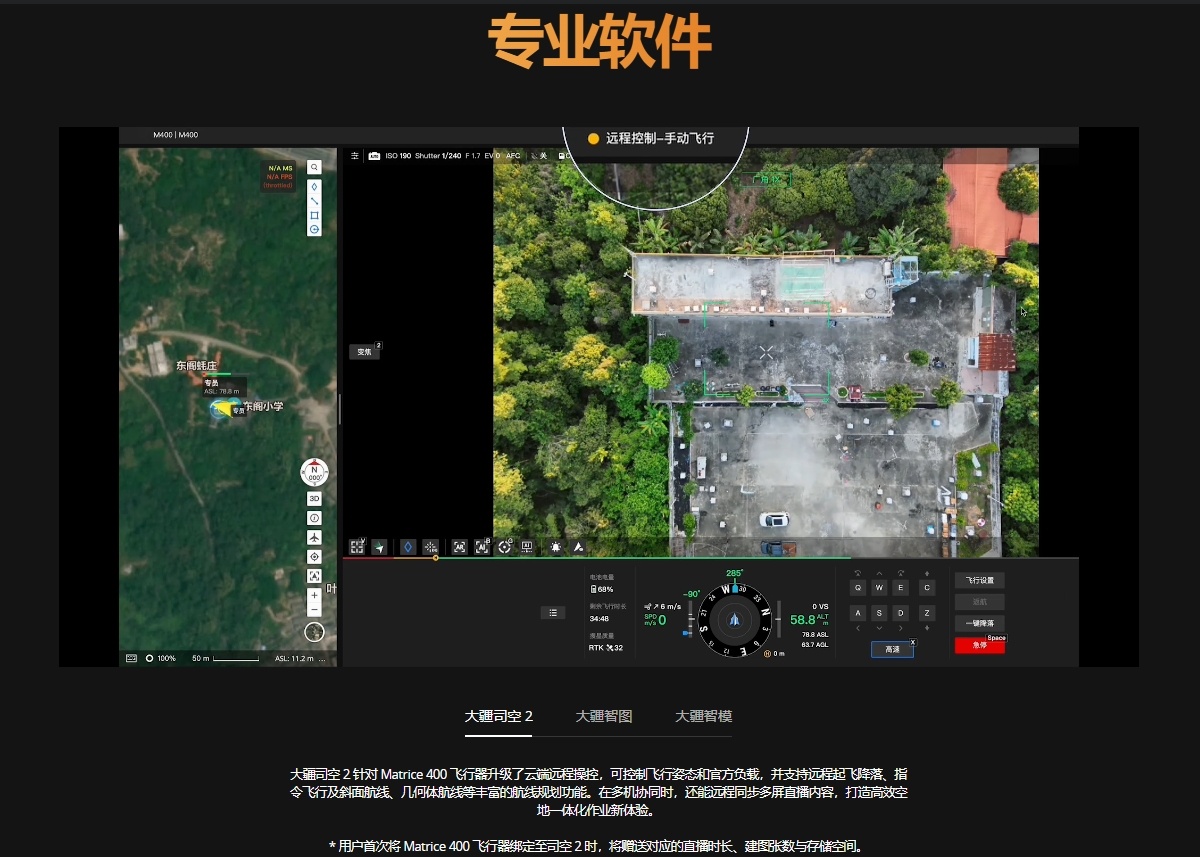Open the map search tool
This screenshot has width=1200, height=857.
click(314, 168)
